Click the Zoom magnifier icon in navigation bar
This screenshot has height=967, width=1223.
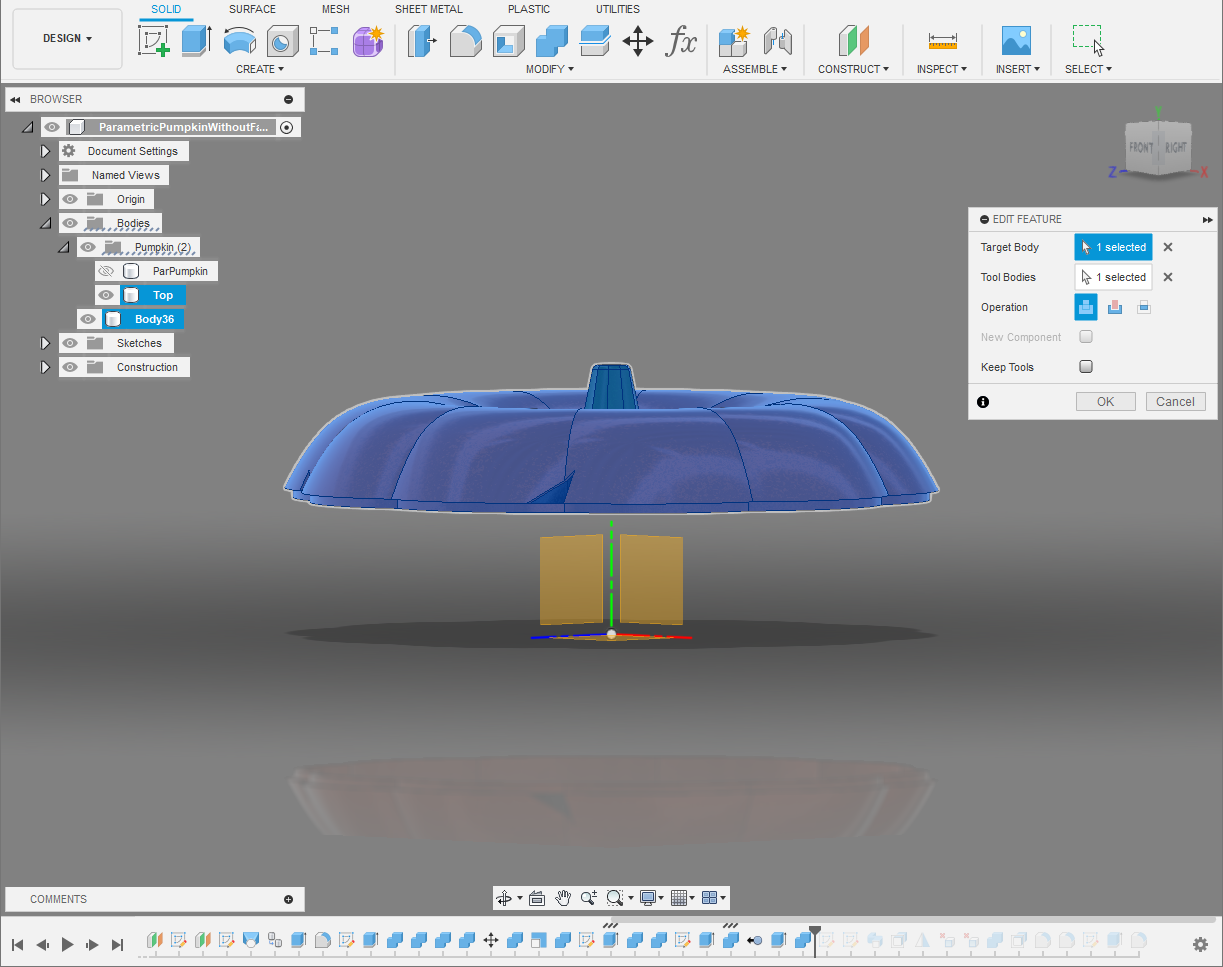click(x=589, y=898)
